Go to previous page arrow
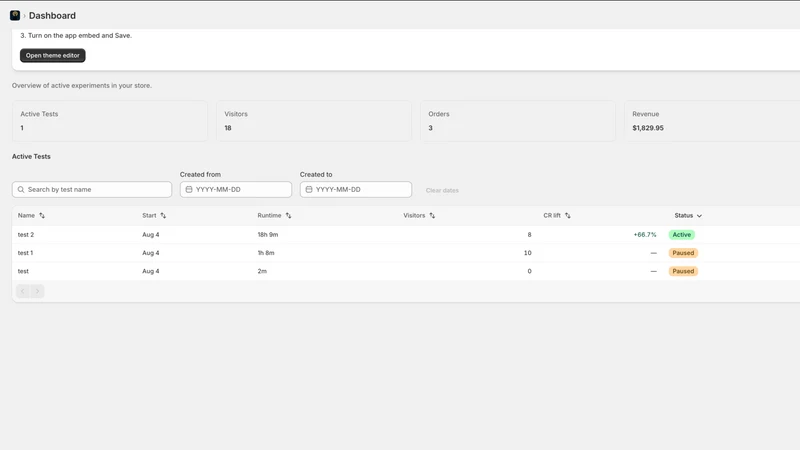The height and width of the screenshot is (450, 800). 22,291
